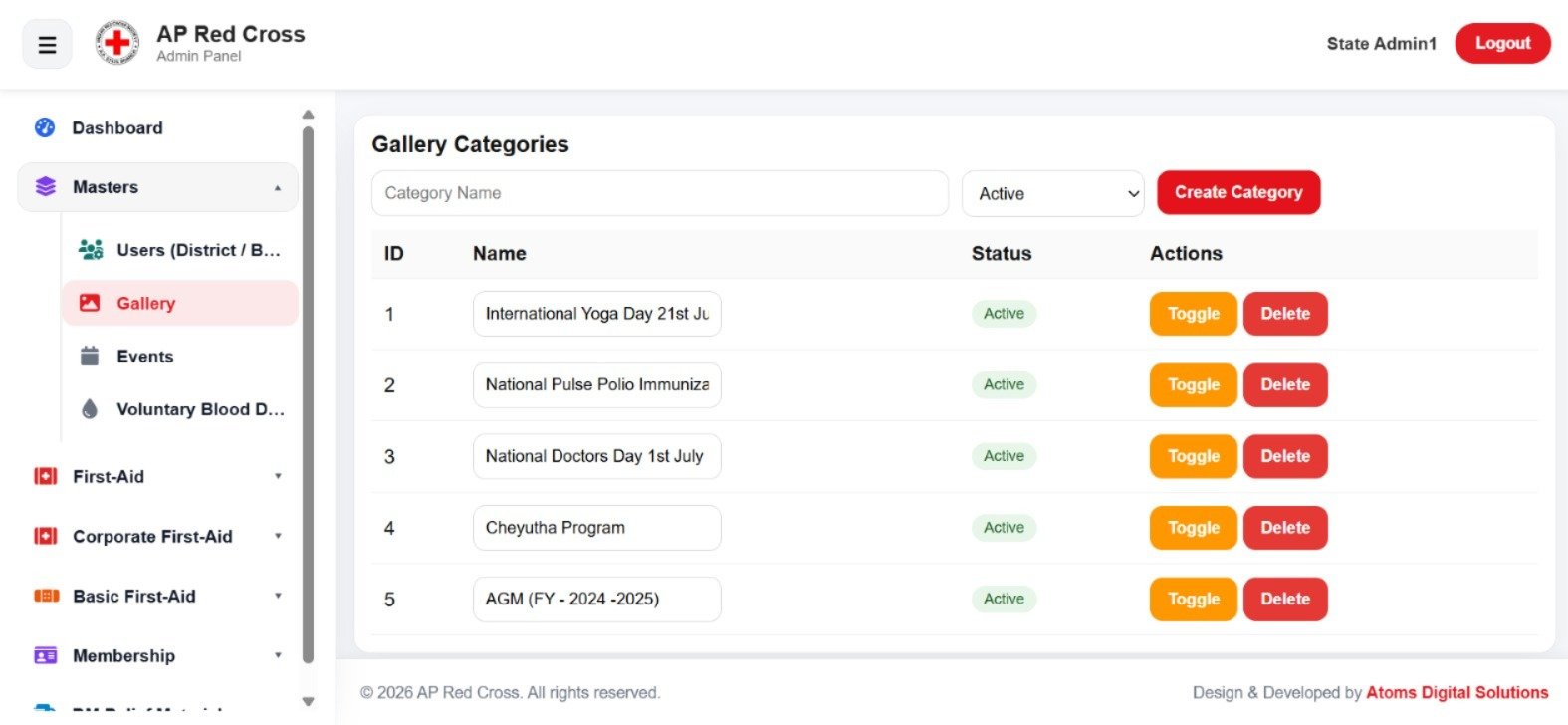Click the Gallery image icon
This screenshot has width=1568, height=725.
[x=90, y=303]
